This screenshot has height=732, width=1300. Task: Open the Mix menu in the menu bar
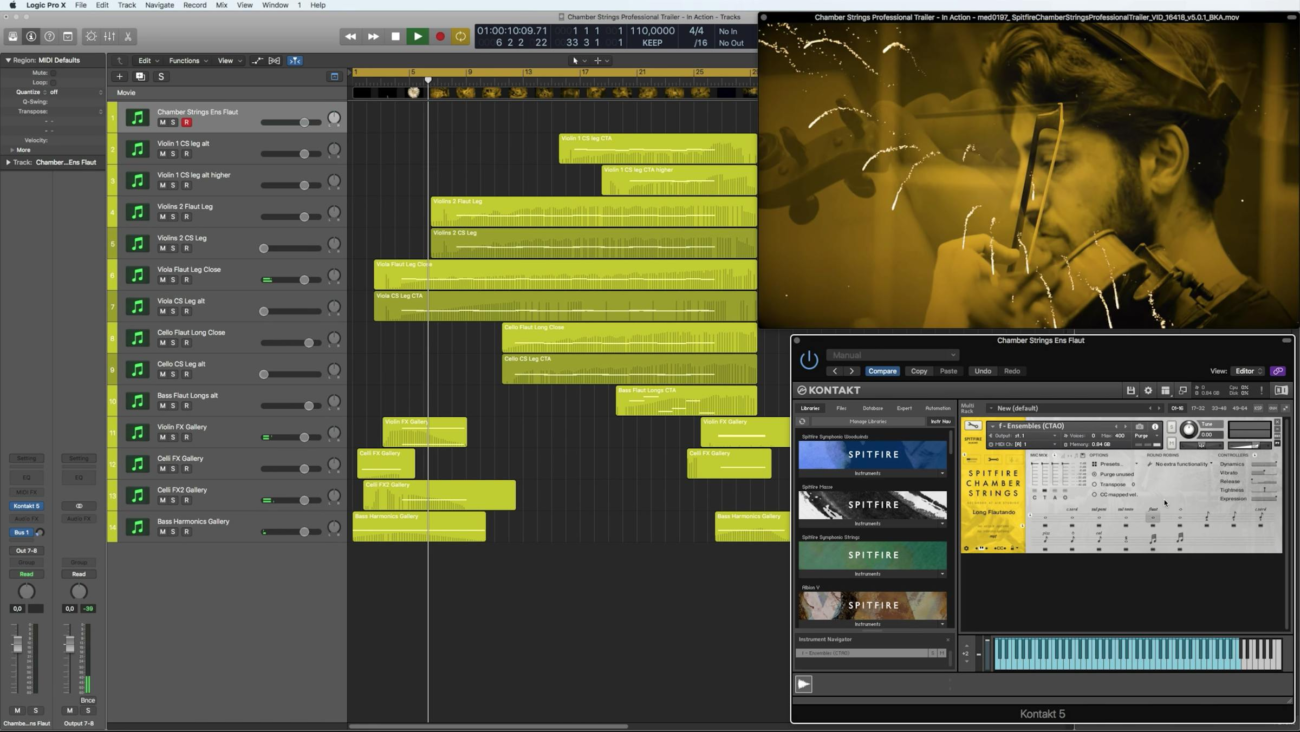[221, 5]
